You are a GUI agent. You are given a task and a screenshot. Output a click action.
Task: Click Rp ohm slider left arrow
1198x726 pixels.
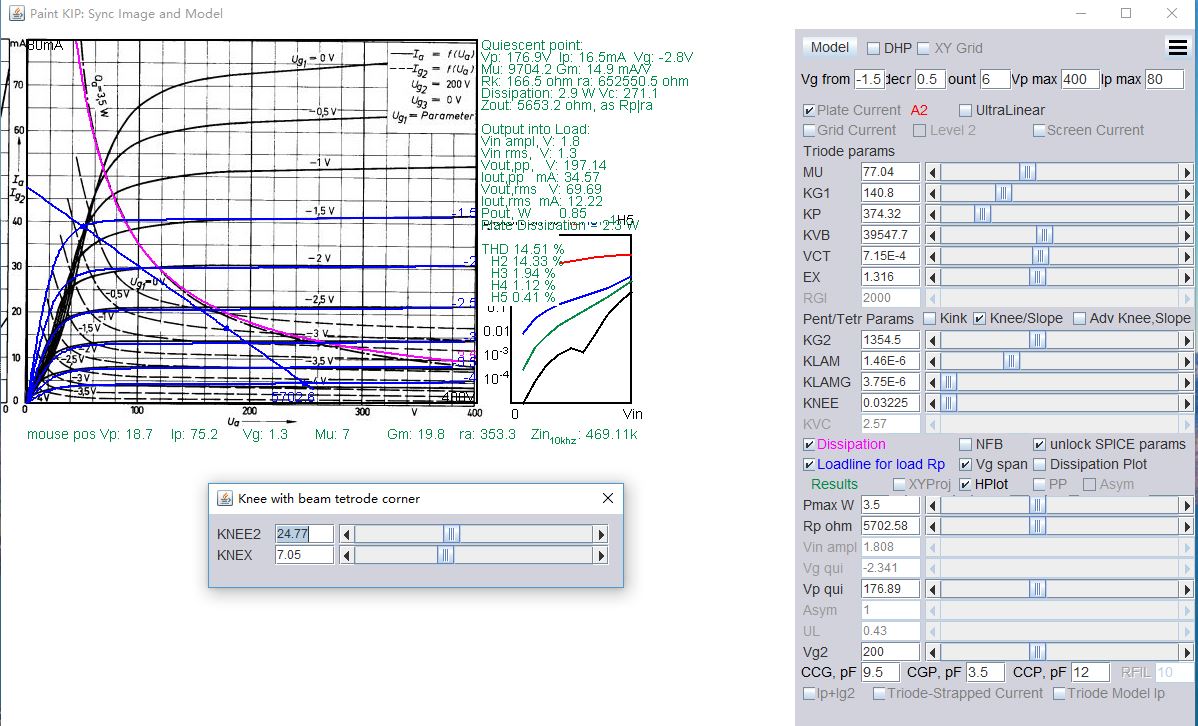(x=932, y=526)
